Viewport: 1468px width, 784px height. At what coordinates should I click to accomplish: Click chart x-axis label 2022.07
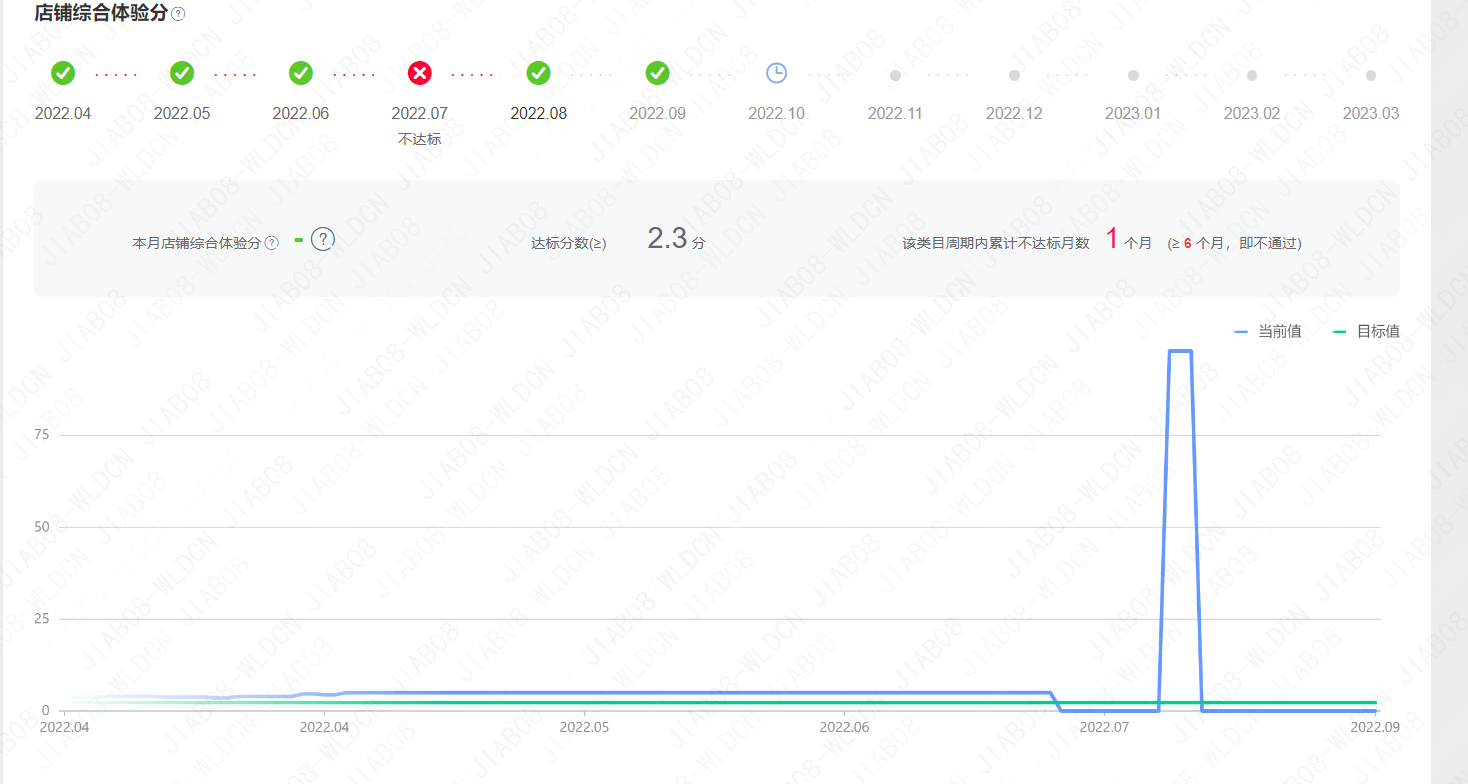click(x=1104, y=727)
